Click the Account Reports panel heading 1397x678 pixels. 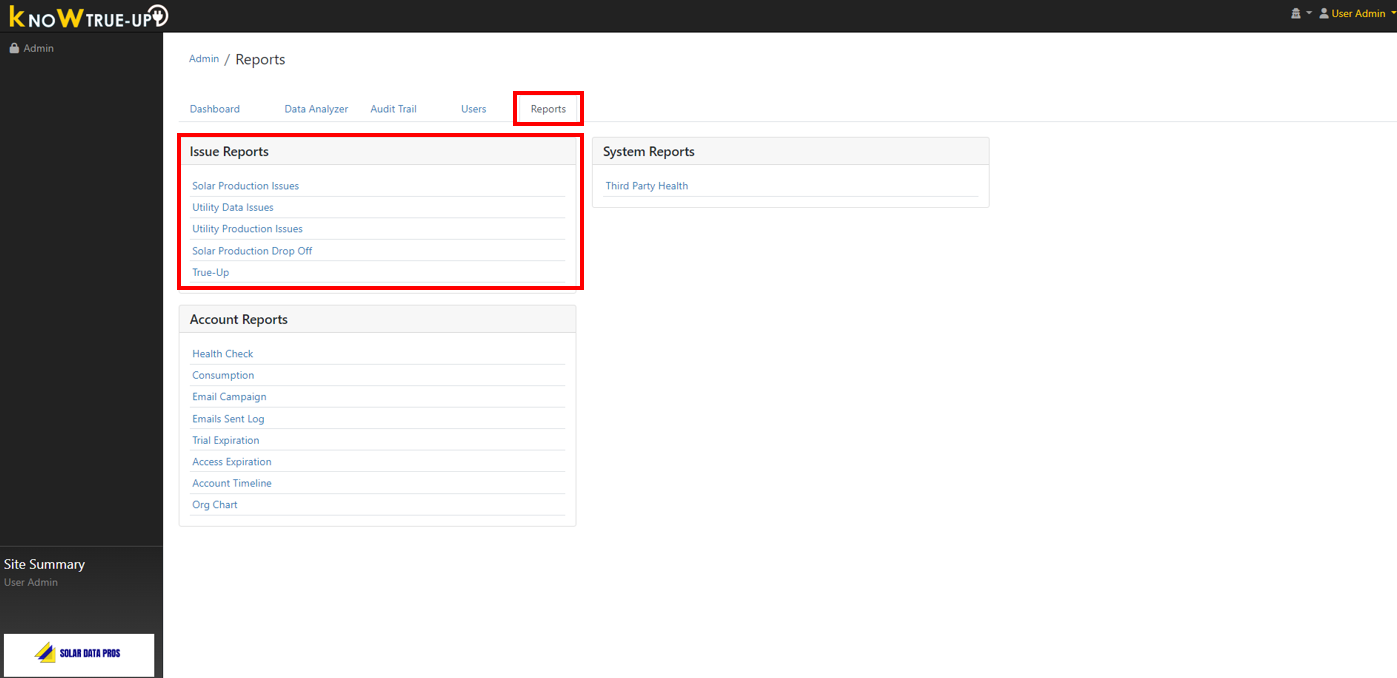coord(239,319)
